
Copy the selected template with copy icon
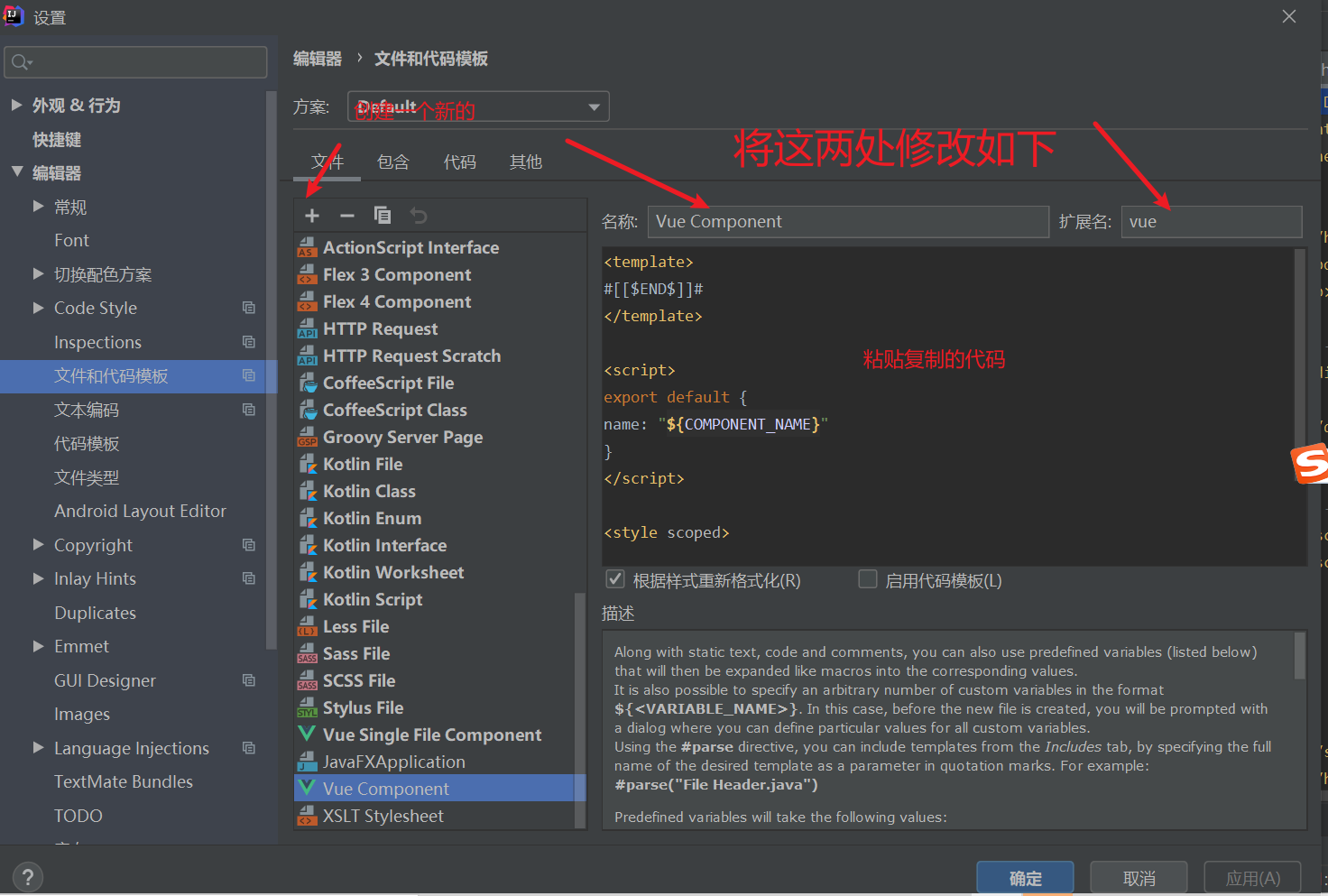[x=383, y=215]
